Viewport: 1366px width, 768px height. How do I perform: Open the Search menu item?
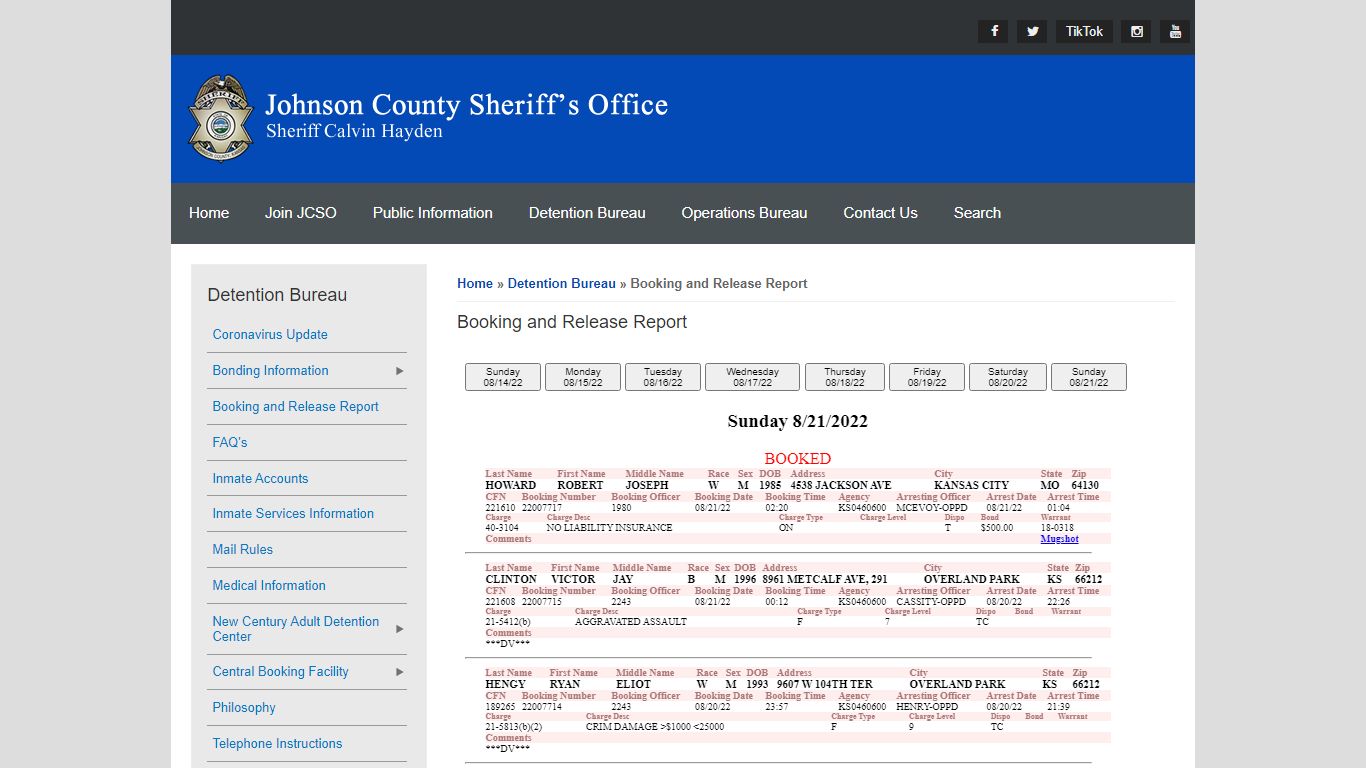(x=977, y=213)
